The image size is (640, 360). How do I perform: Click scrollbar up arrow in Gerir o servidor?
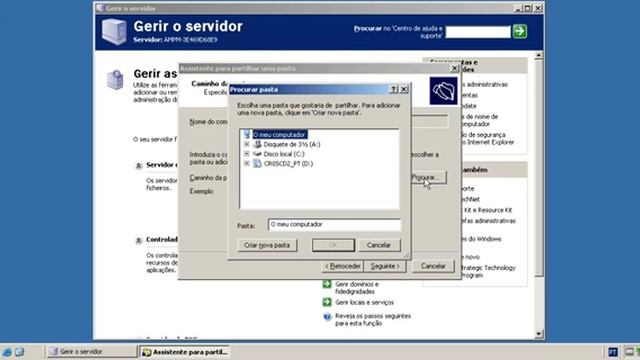point(539,55)
